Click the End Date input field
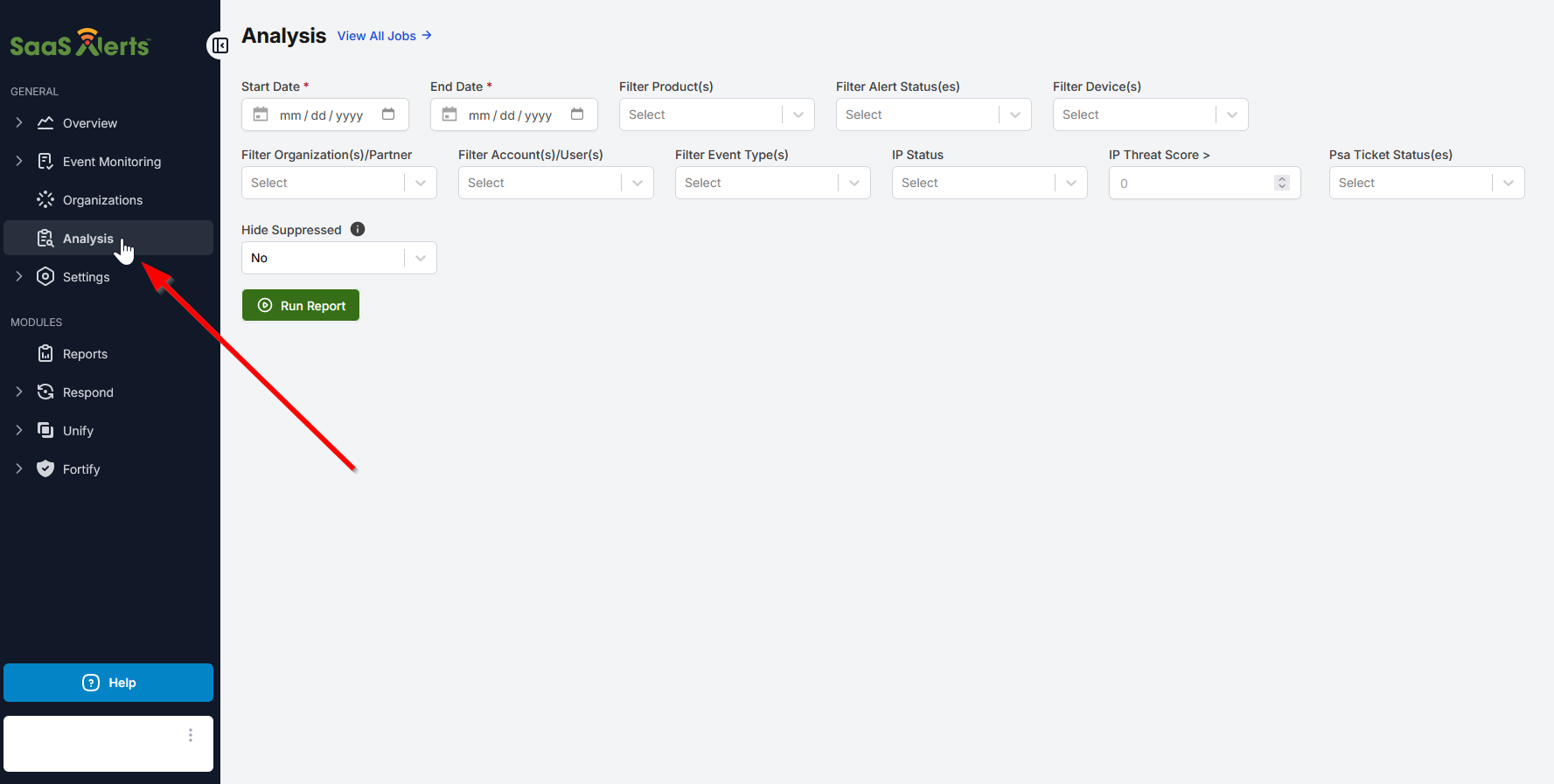 pyautogui.click(x=514, y=114)
